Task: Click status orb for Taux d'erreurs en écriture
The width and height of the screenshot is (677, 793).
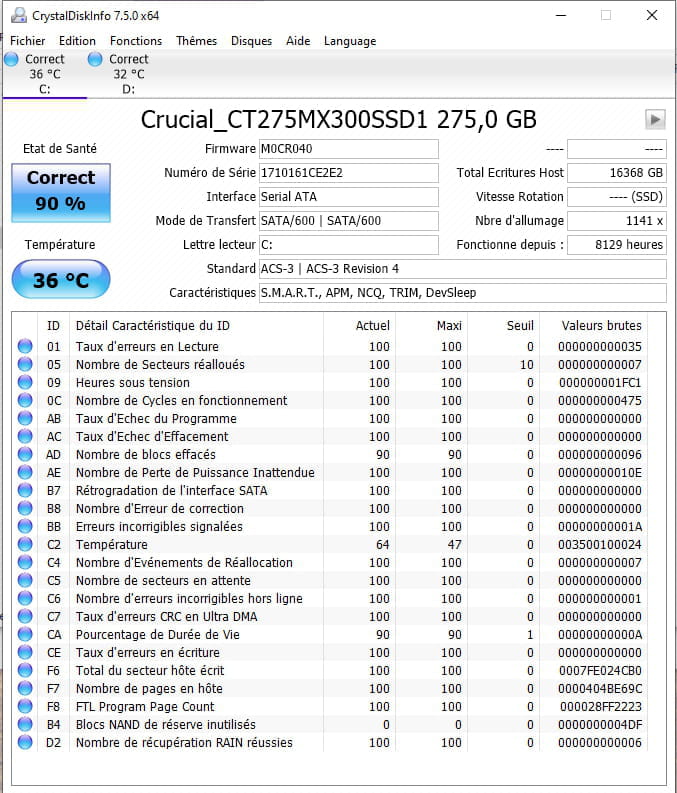Action: click(25, 652)
